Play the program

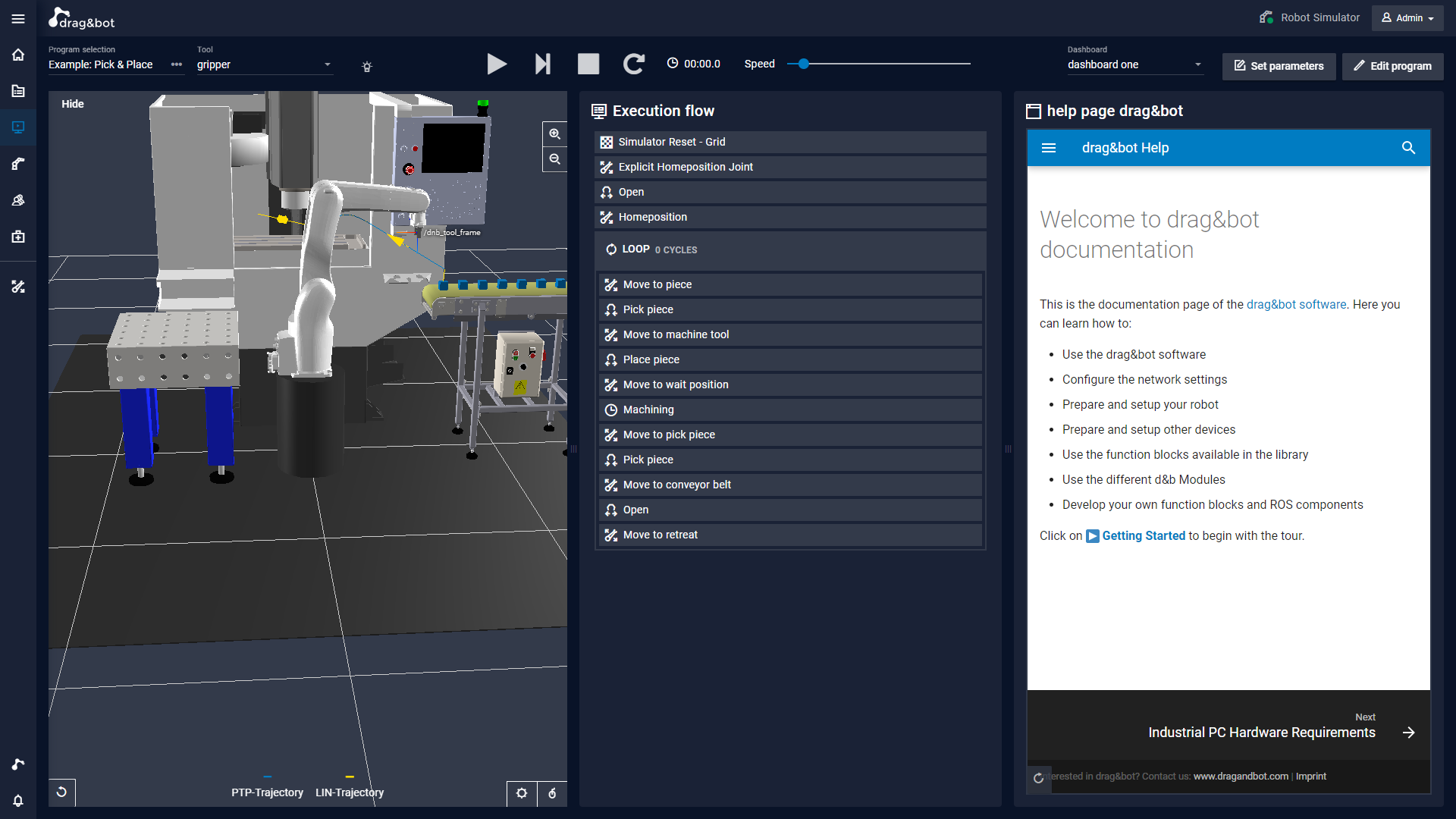[x=497, y=64]
